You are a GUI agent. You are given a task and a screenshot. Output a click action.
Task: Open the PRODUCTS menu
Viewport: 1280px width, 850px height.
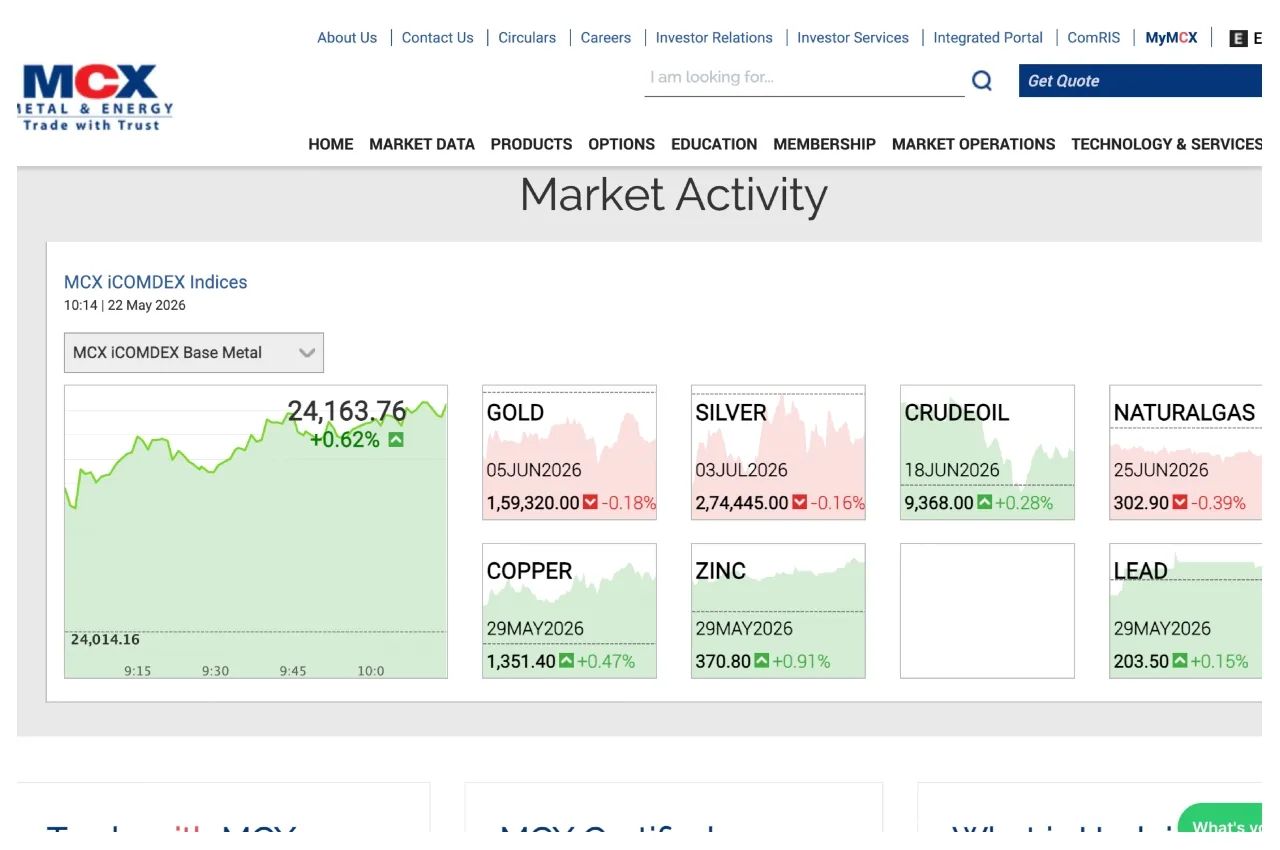click(x=531, y=144)
